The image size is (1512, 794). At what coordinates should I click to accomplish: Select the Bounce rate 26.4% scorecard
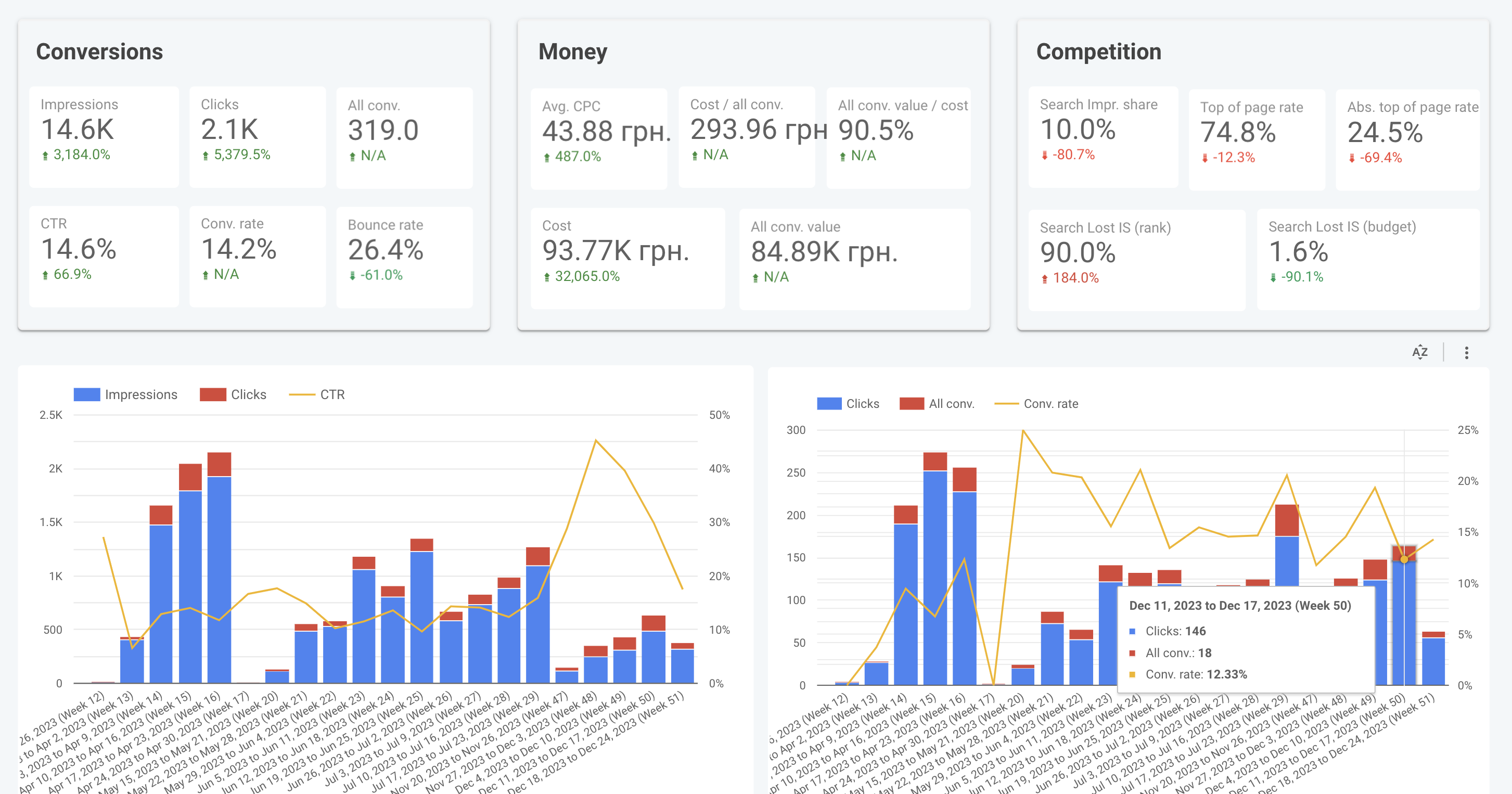404,257
